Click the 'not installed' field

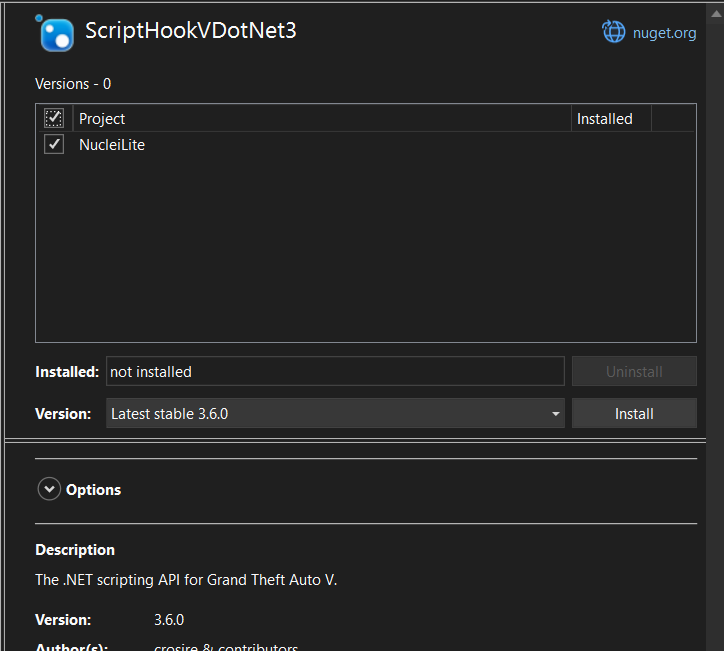(x=335, y=371)
